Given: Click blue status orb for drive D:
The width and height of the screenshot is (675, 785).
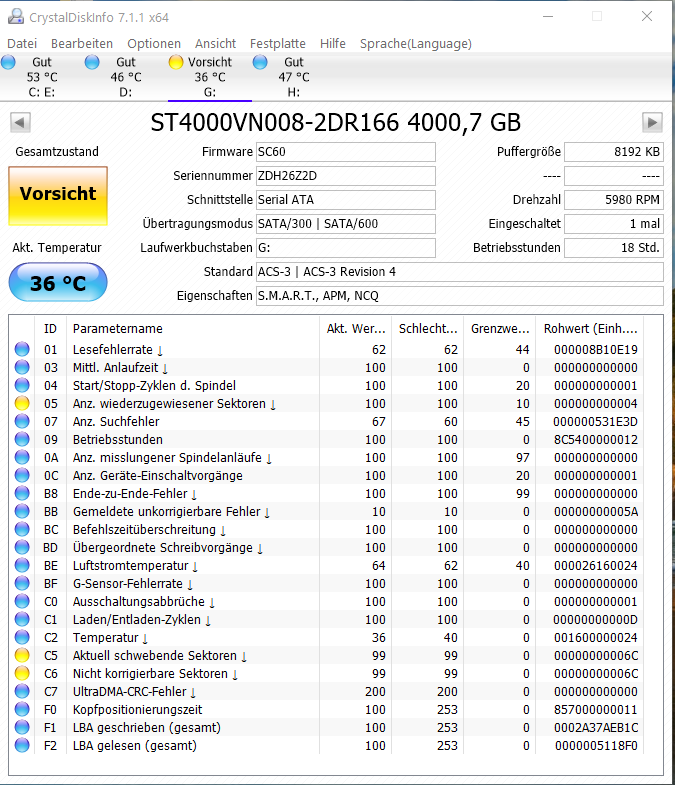Looking at the screenshot, I should pos(92,62).
